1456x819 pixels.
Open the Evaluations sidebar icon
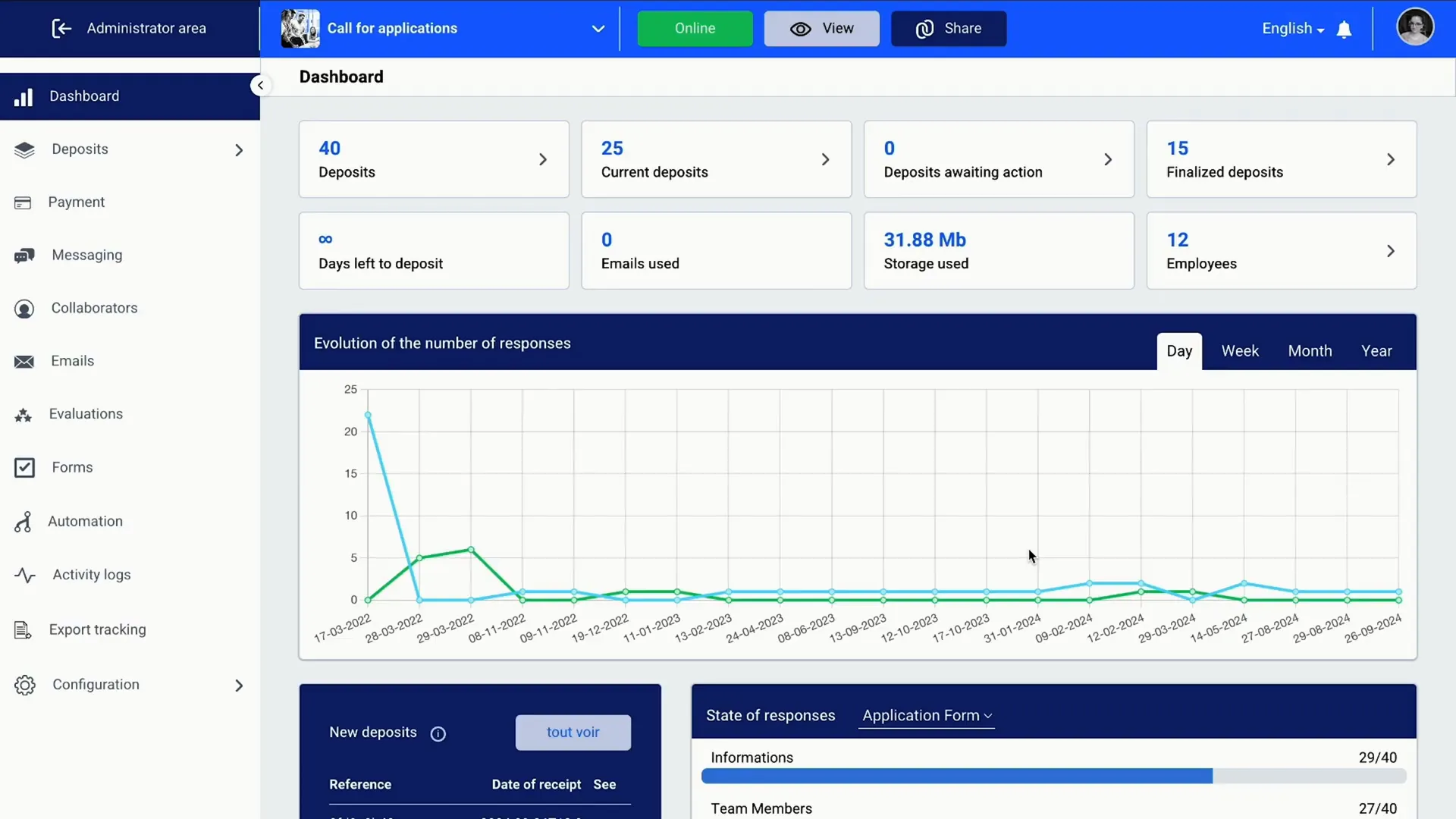(24, 414)
